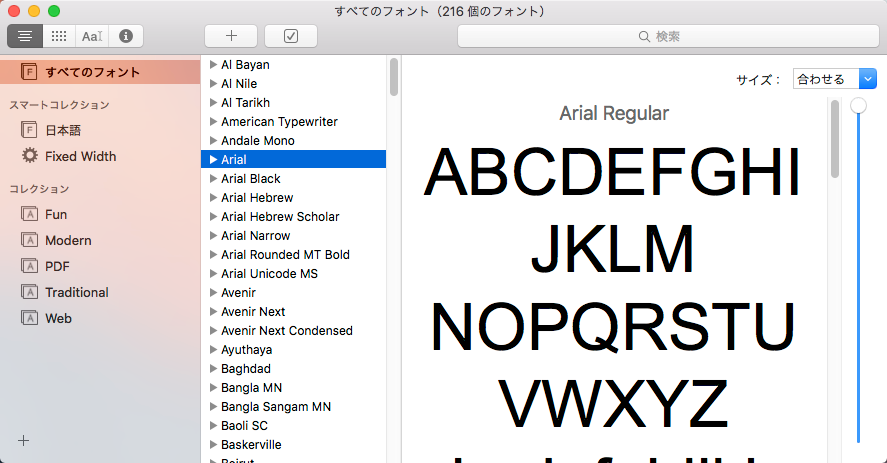Switch to custom text preview mode
This screenshot has width=887, height=463.
click(x=92, y=36)
